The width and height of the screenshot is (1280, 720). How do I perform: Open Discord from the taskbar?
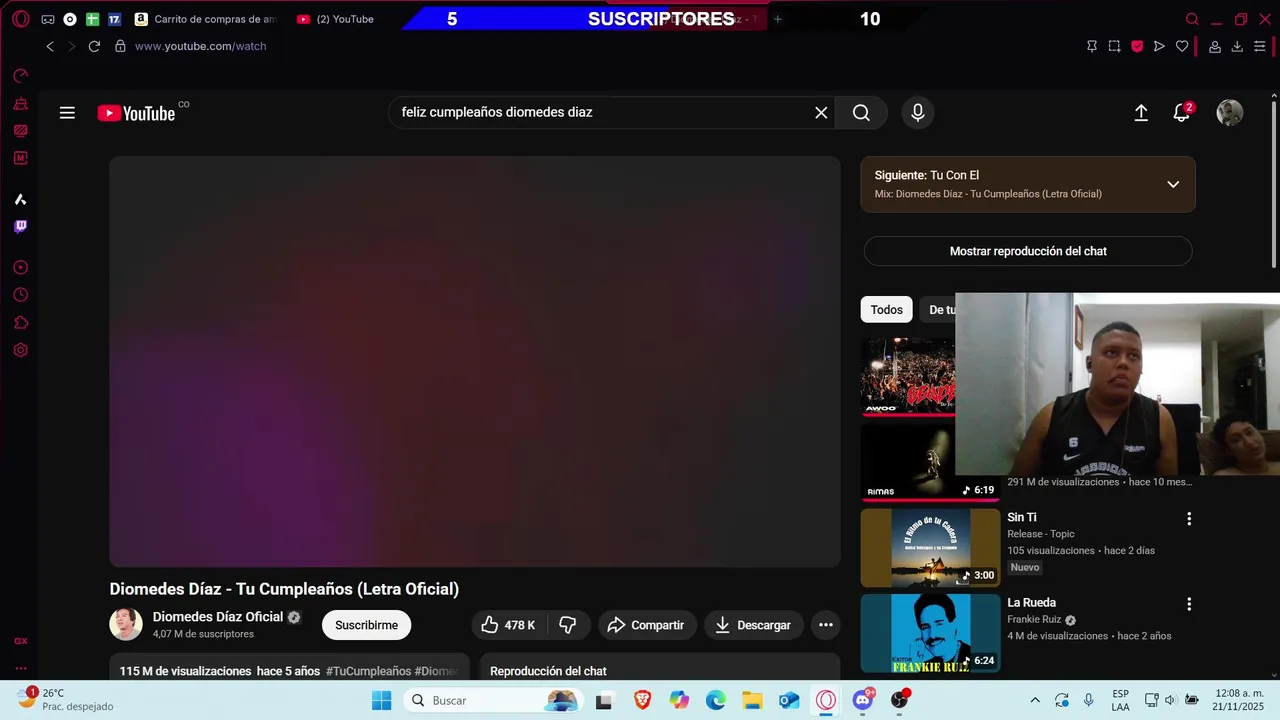pyautogui.click(x=863, y=700)
